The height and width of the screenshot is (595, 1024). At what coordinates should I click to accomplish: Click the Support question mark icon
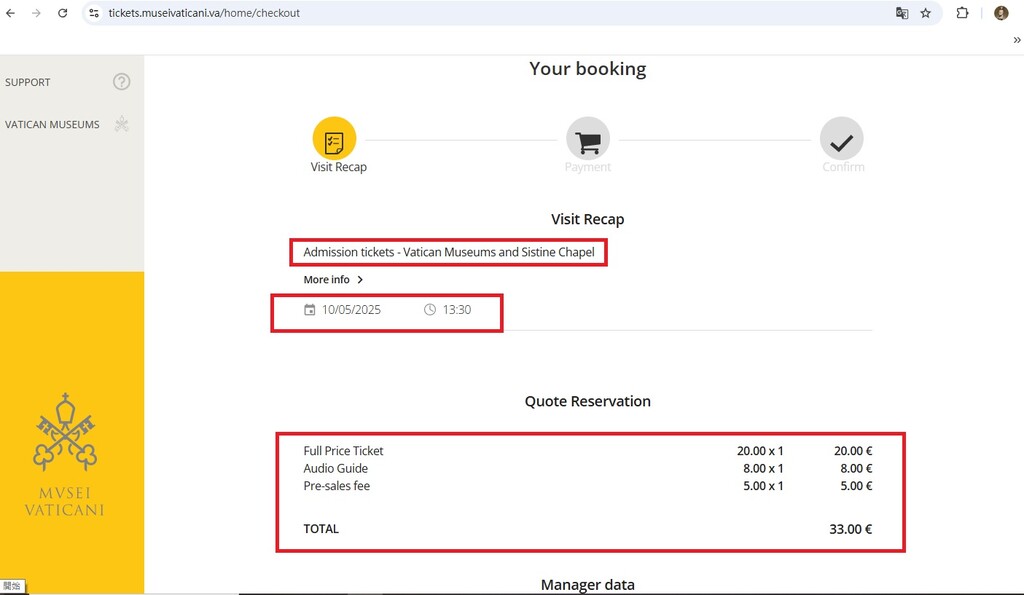tap(121, 82)
